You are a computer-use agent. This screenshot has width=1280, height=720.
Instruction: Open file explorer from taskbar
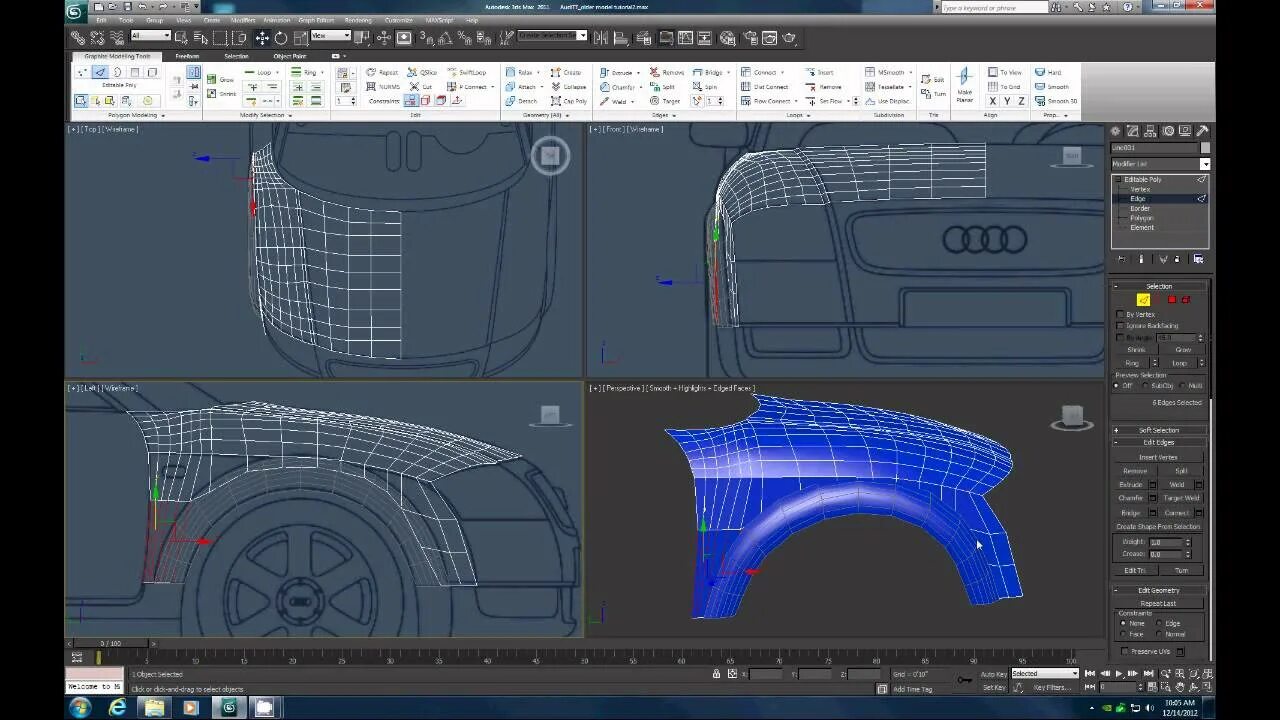click(154, 707)
